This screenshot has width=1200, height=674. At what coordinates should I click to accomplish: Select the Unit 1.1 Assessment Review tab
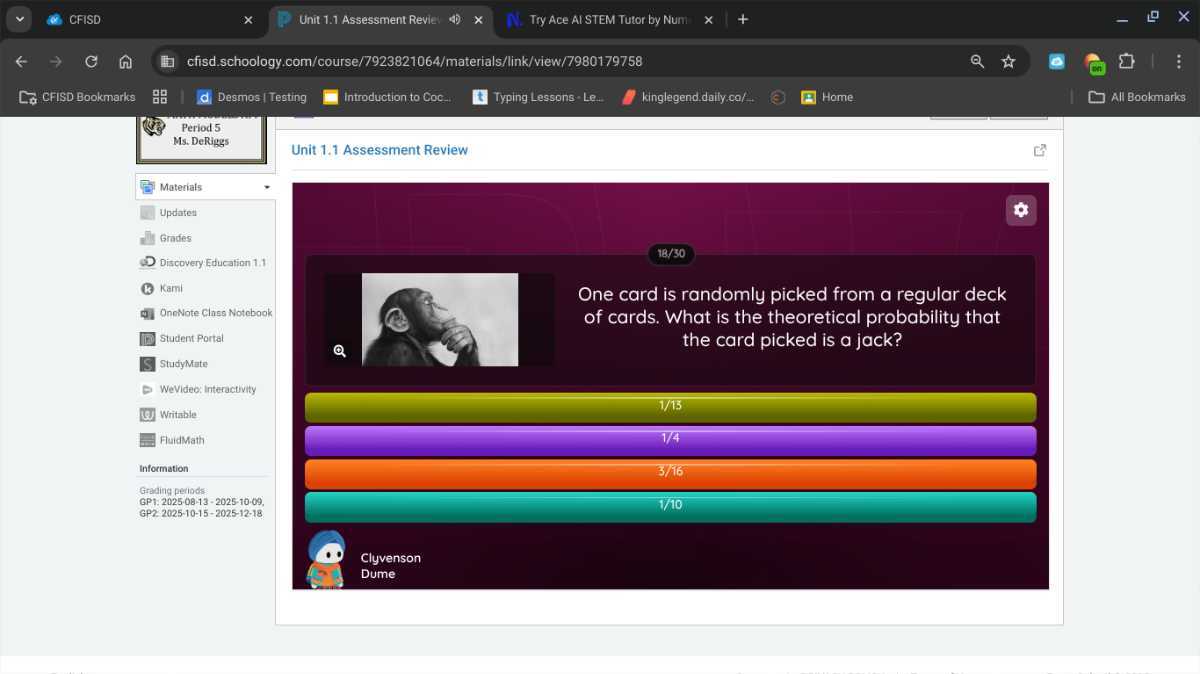pos(370,19)
